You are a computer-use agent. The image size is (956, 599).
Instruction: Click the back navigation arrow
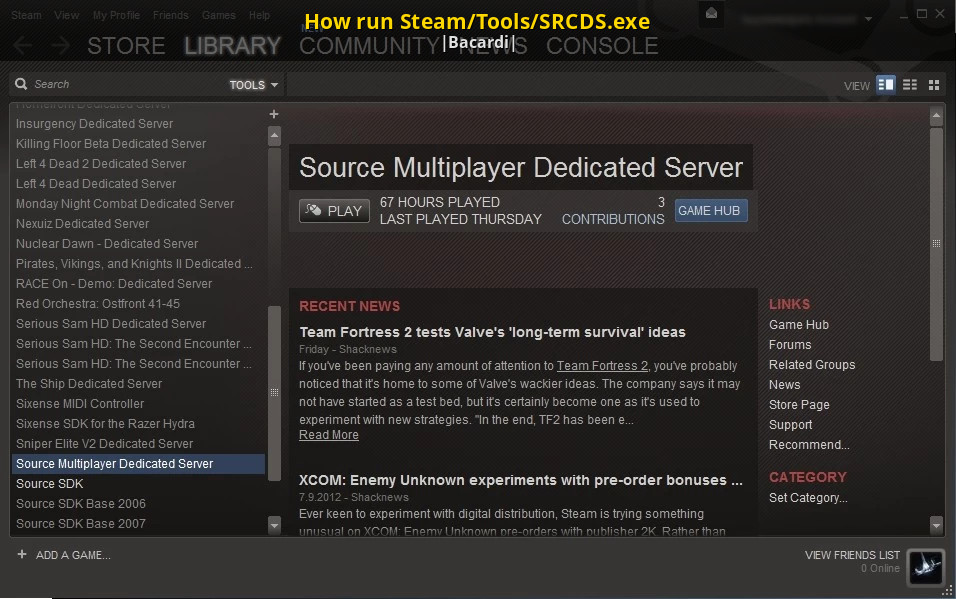23,46
